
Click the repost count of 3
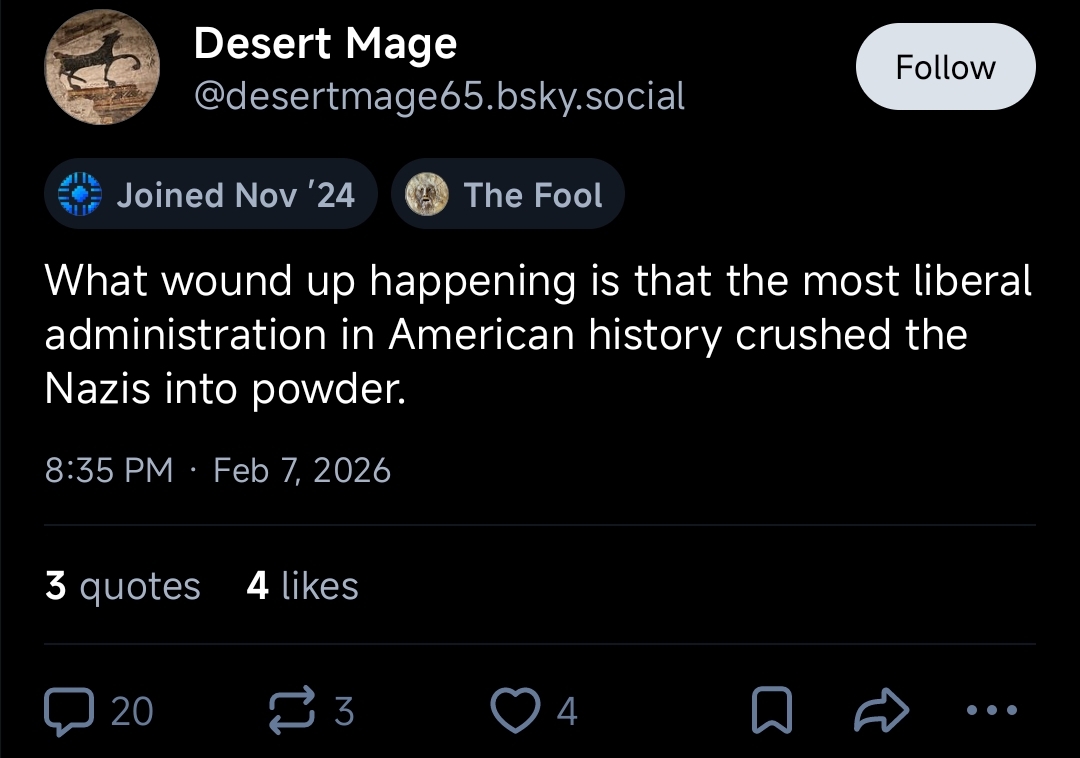[344, 711]
